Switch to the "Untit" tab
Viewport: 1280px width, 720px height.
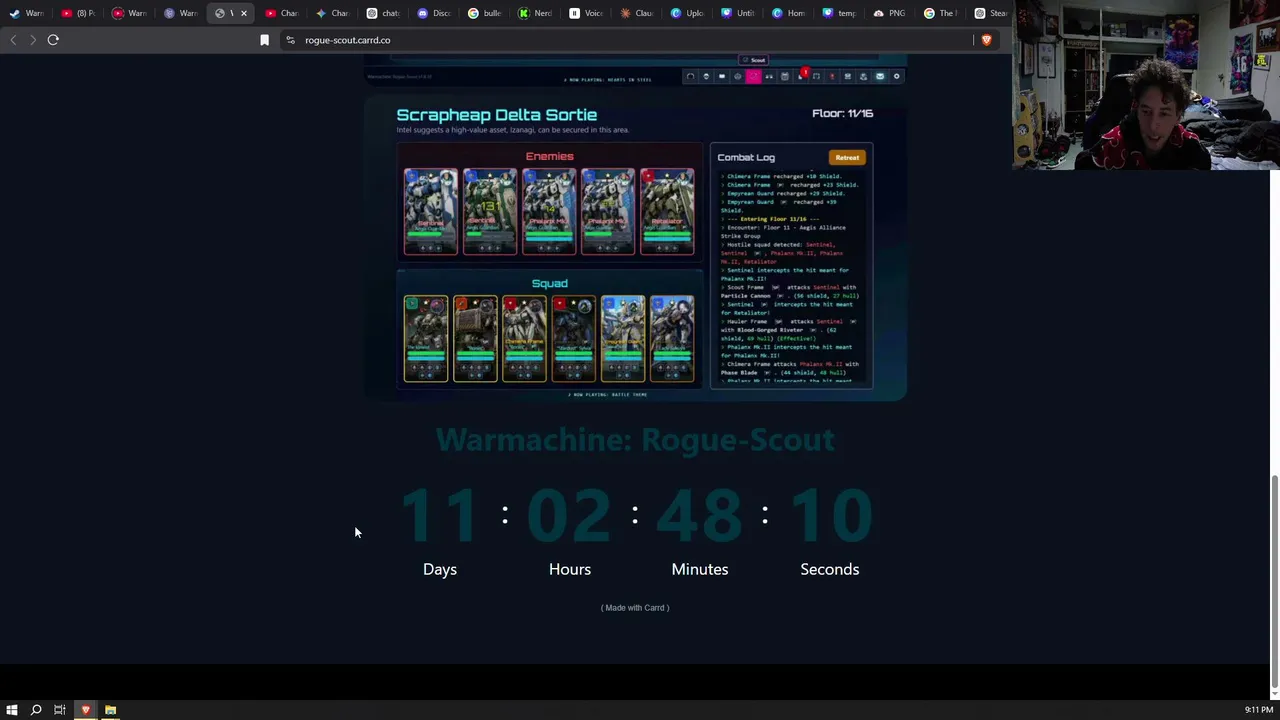738,13
